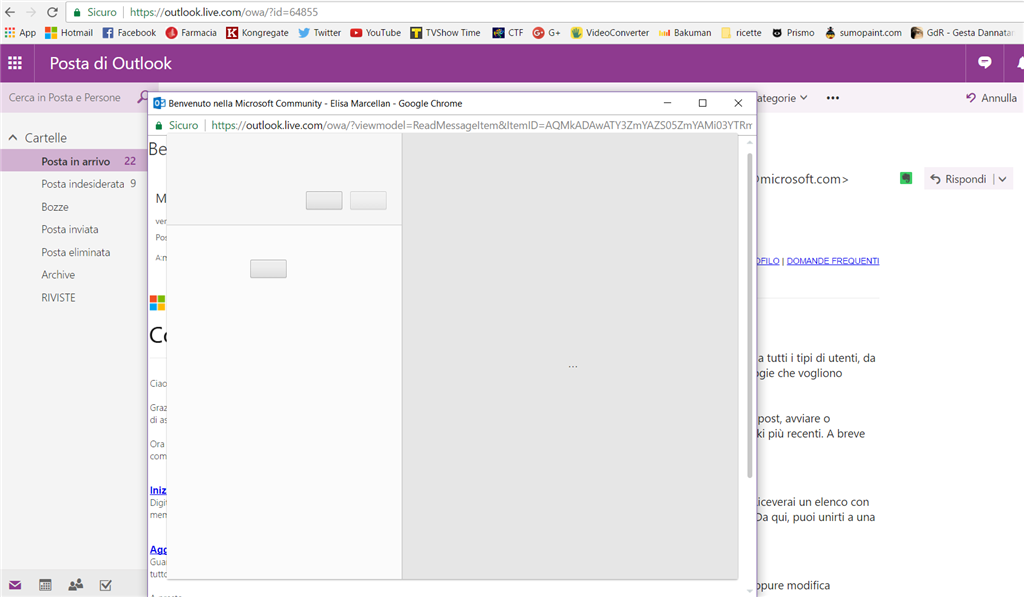The height and width of the screenshot is (597, 1024).
Task: Click the Posta di Outlook title
Action: click(110, 63)
